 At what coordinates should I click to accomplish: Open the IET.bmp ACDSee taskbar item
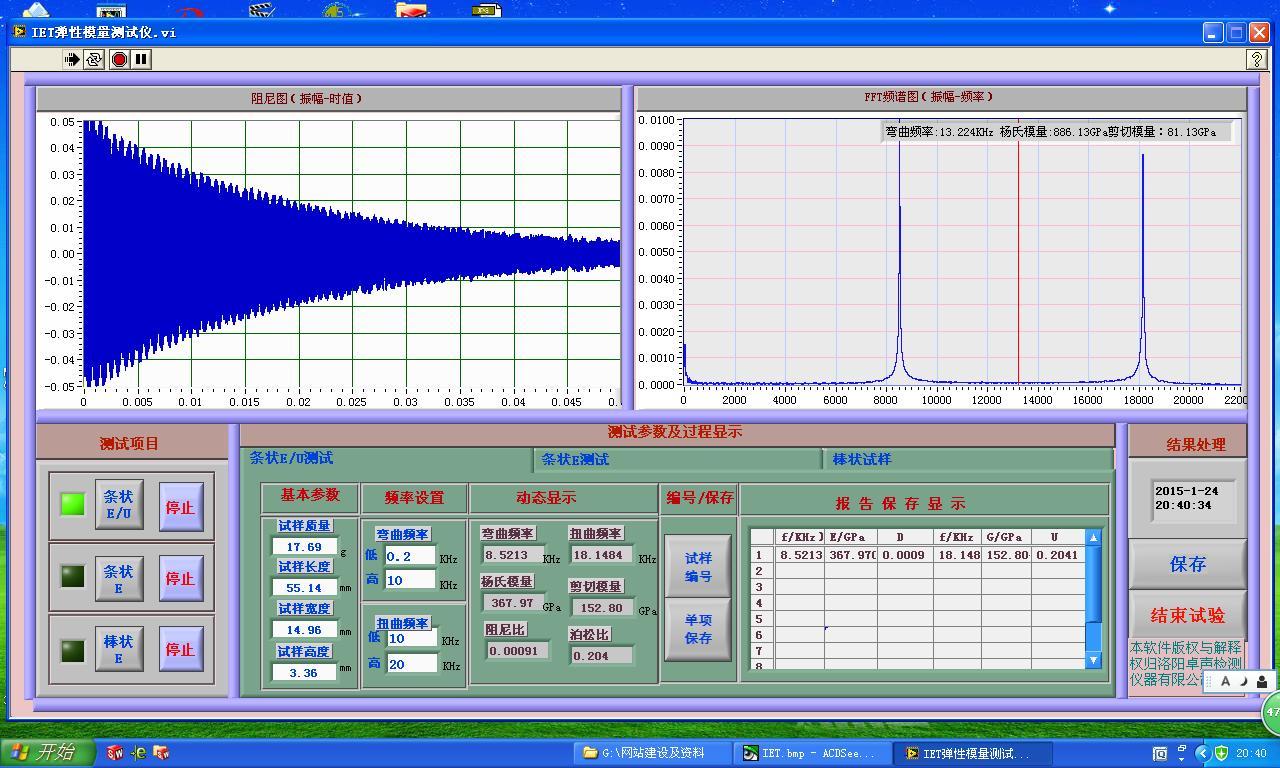(x=809, y=753)
